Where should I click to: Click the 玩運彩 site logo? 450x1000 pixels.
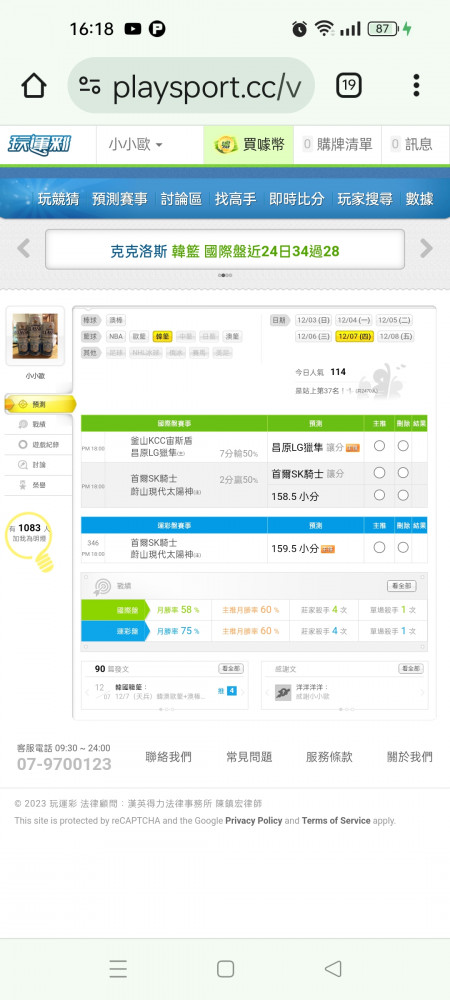coord(40,144)
